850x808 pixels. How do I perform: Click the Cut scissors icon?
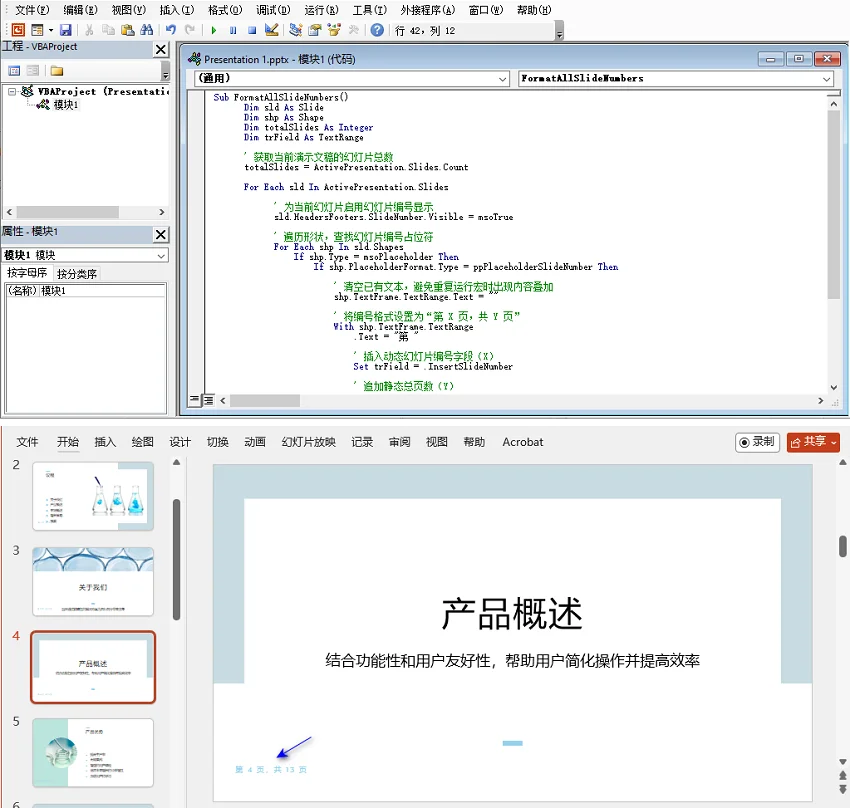pyautogui.click(x=89, y=30)
